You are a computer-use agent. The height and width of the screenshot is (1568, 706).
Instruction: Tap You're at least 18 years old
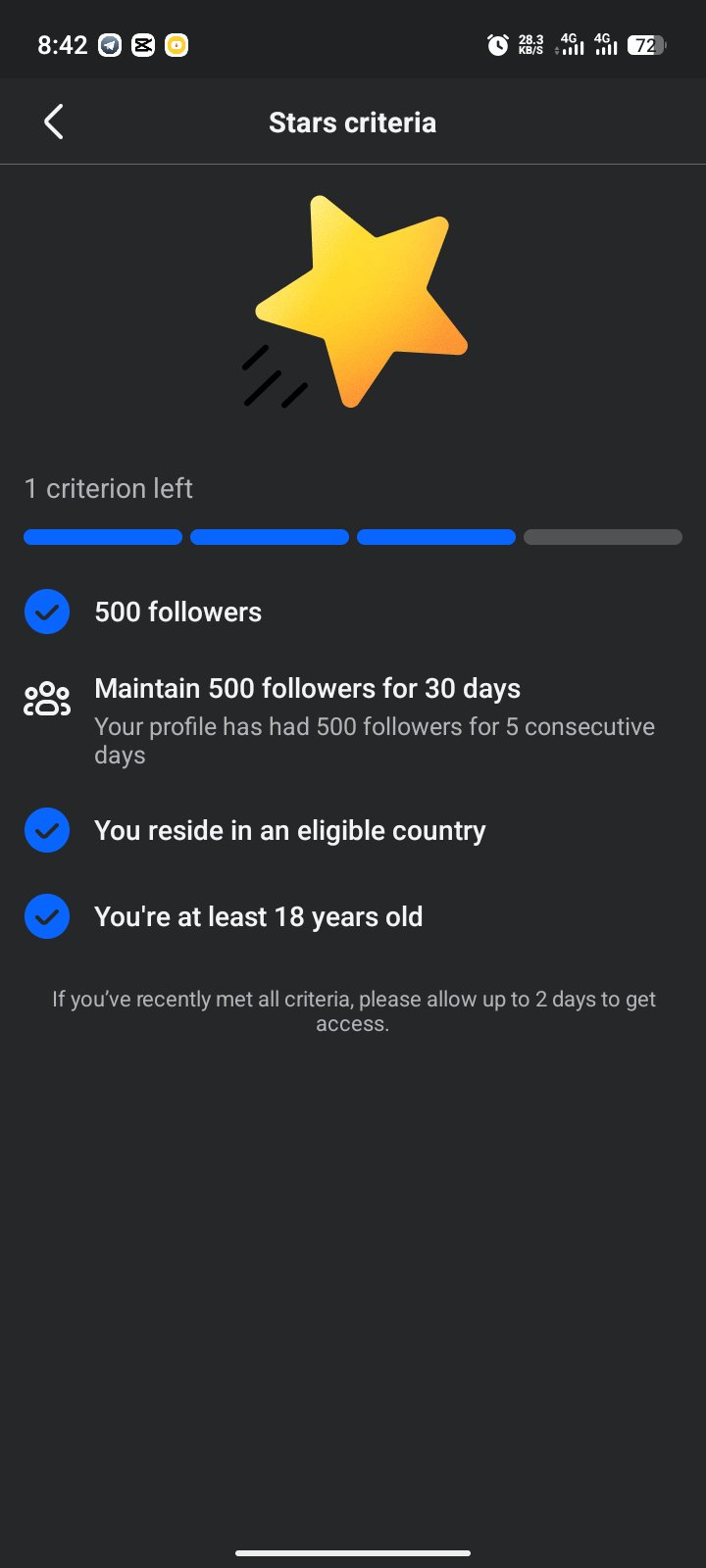point(258,916)
